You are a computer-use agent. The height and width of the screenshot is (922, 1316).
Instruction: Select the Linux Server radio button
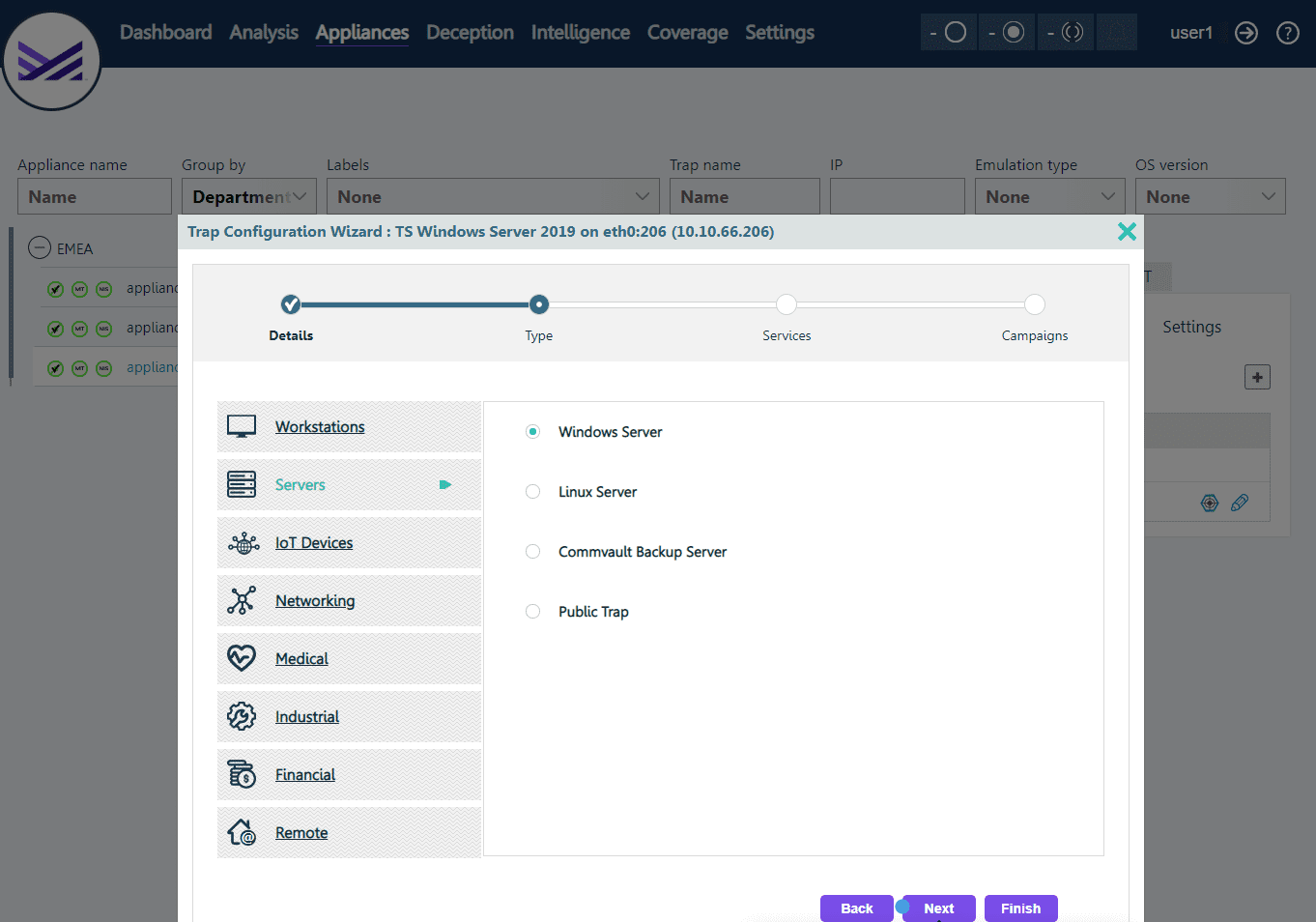(532, 492)
